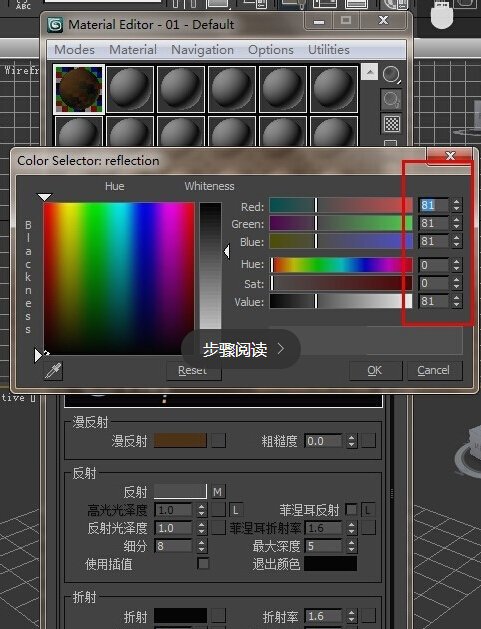Adjust the Red value spinner
The width and height of the screenshot is (481, 629).
click(x=457, y=205)
